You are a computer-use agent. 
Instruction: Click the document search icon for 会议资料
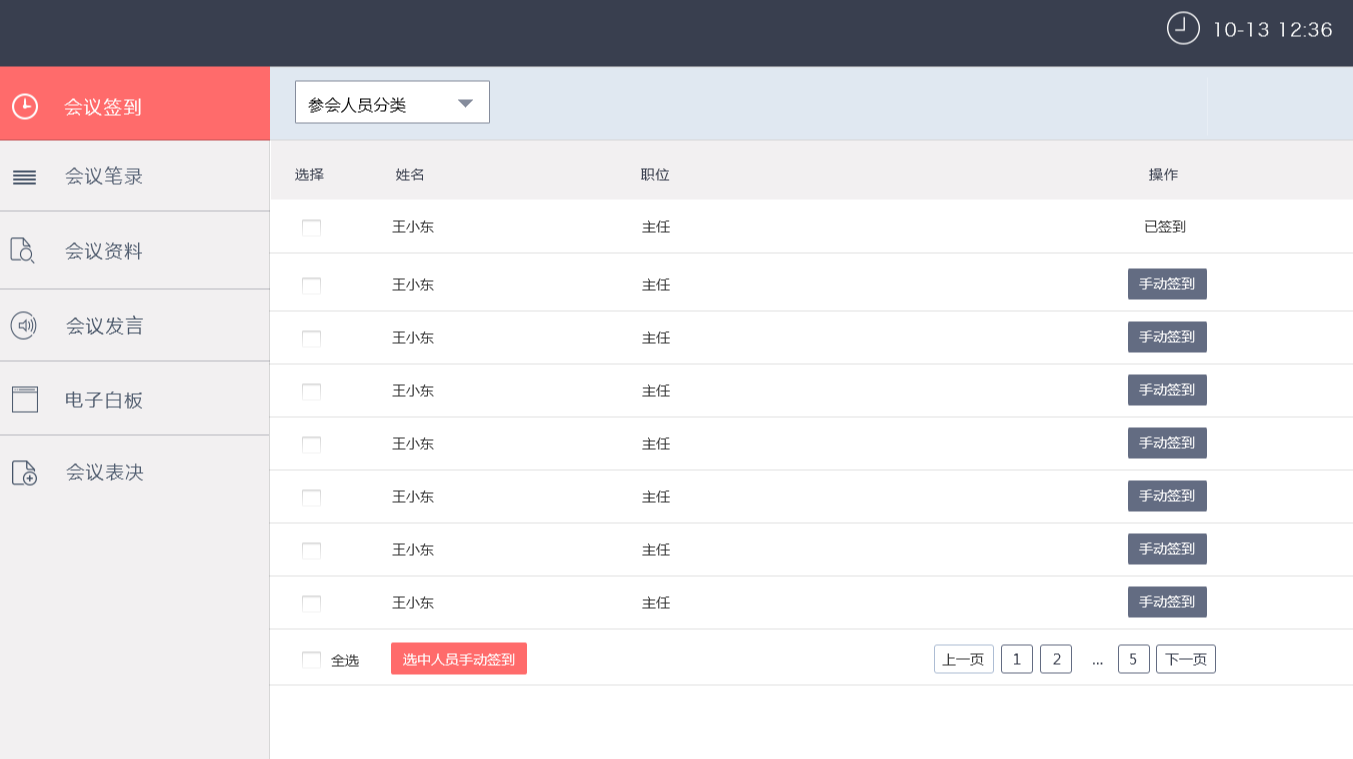23,250
